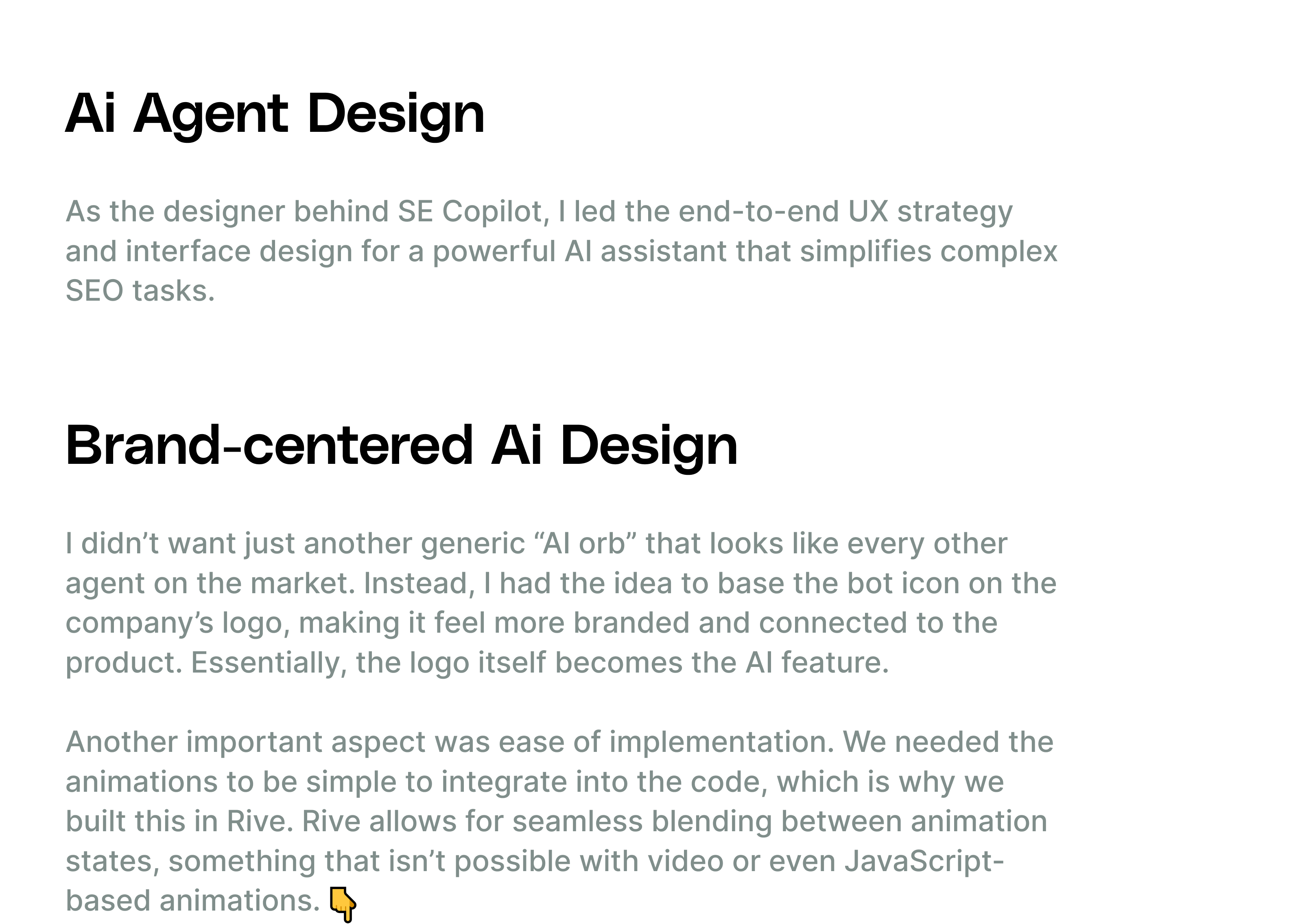Click the "Ai Agent Design" heading

pyautogui.click(x=275, y=114)
